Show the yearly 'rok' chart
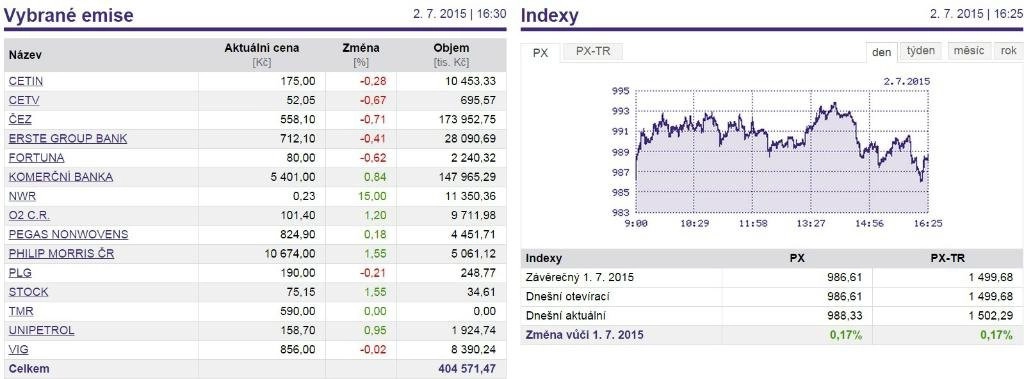The height and width of the screenshot is (379, 1024). coord(1008,51)
